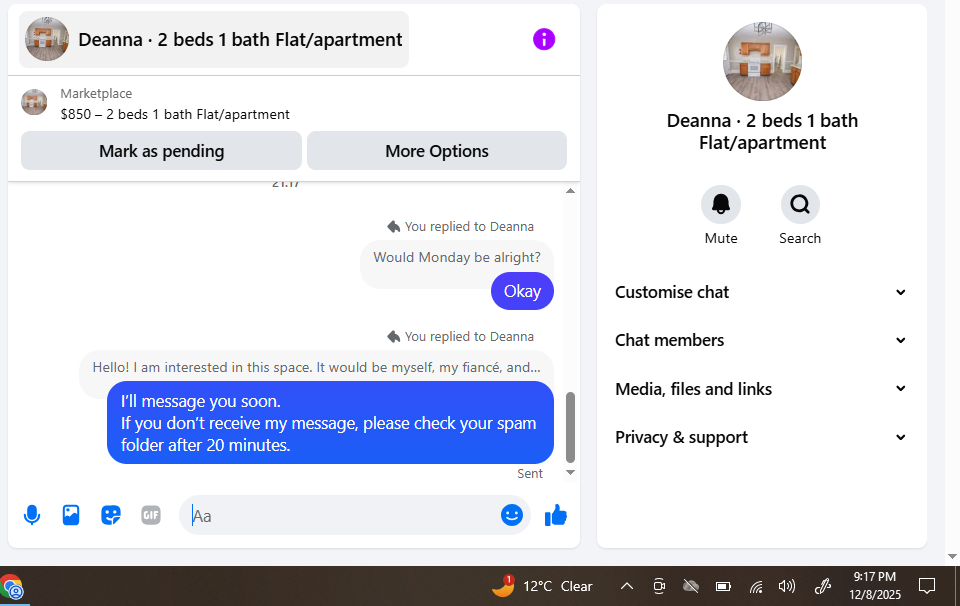Open Meet Now tray icon
The height and width of the screenshot is (606, 960).
coord(659,586)
